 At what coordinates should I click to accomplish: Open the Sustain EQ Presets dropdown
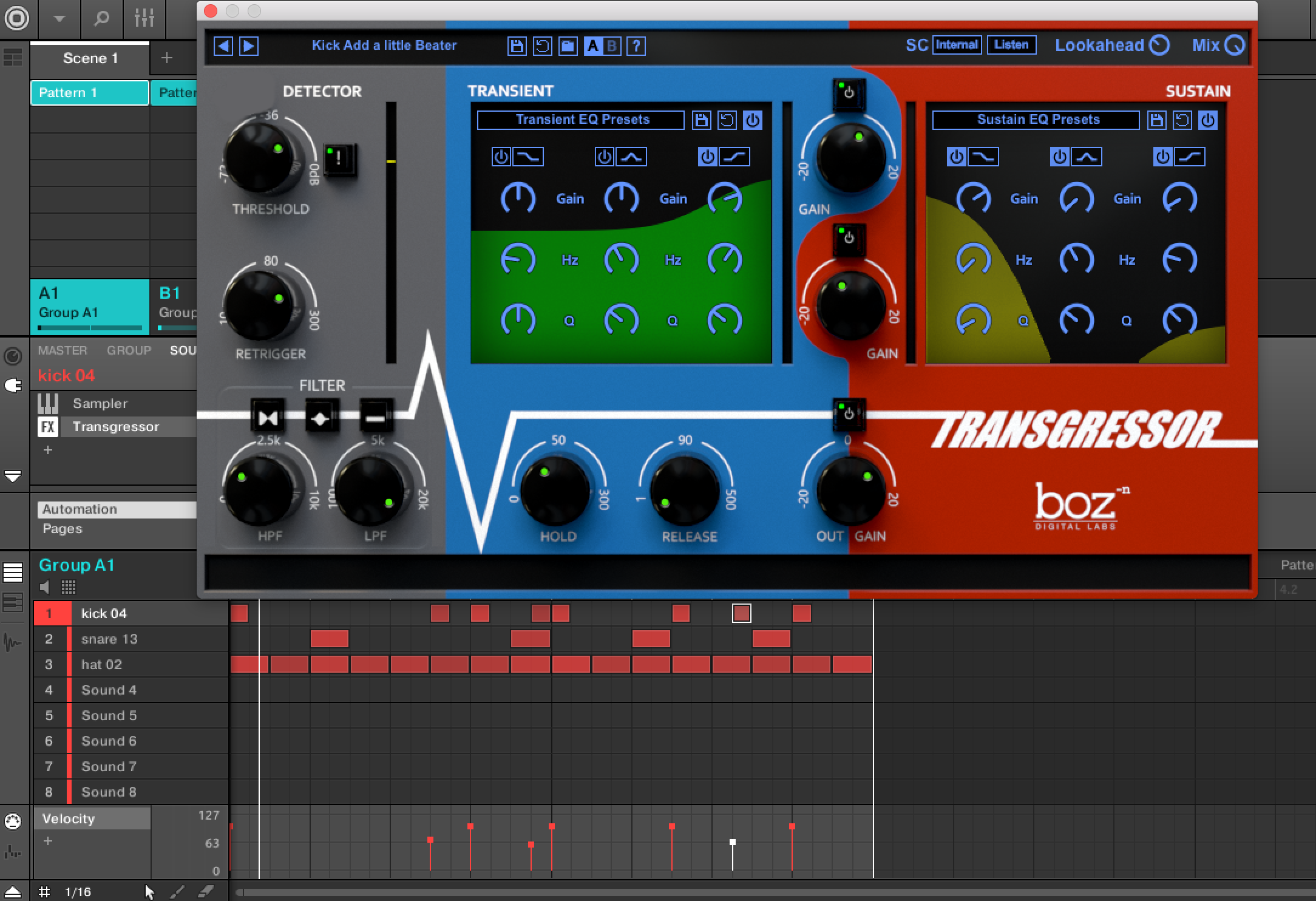tap(1036, 120)
